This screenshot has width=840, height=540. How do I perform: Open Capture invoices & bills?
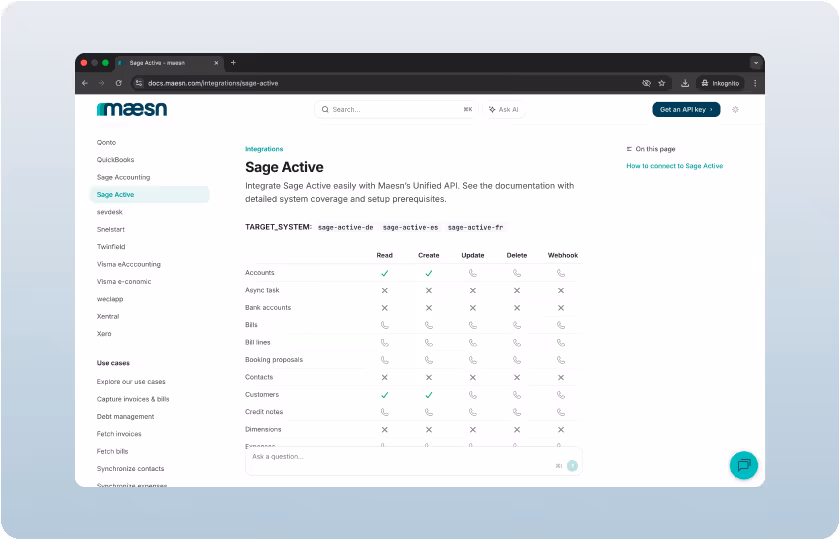[x=133, y=399]
